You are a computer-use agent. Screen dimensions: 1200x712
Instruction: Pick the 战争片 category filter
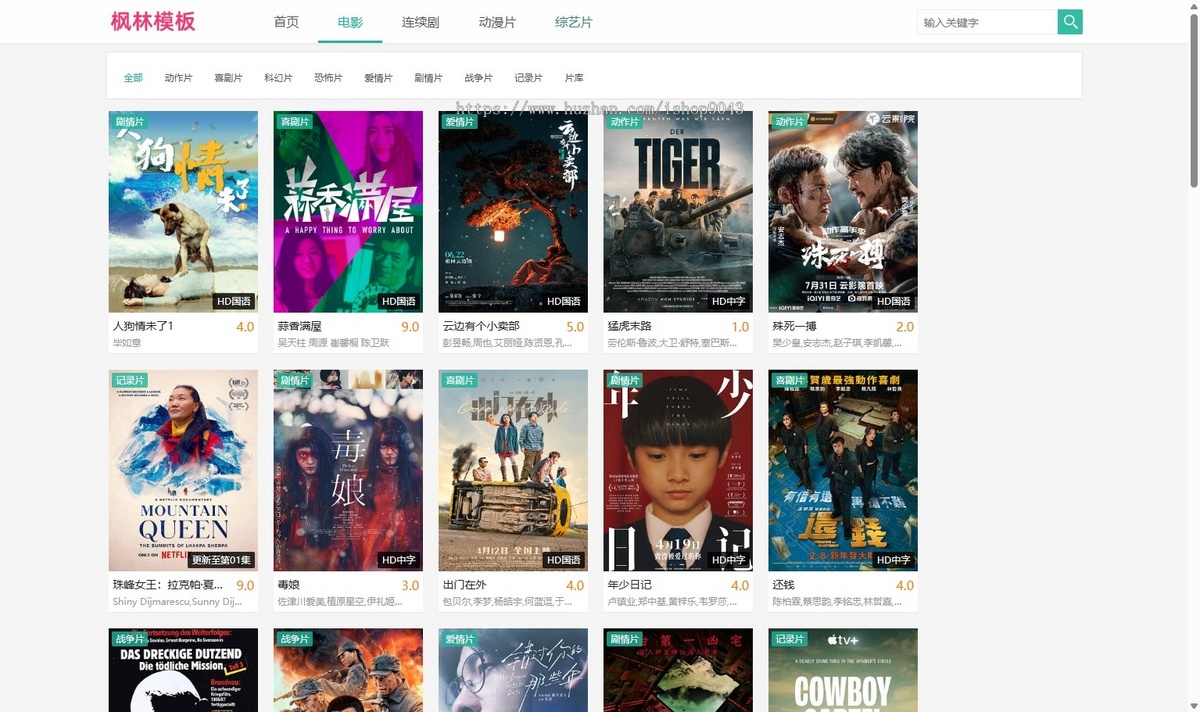pyautogui.click(x=478, y=78)
